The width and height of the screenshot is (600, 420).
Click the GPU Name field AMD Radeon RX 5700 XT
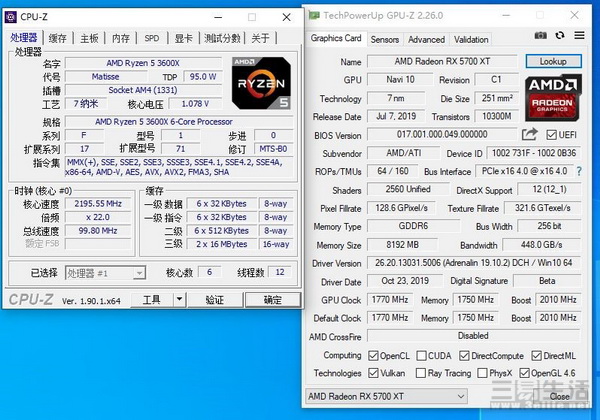pos(442,61)
